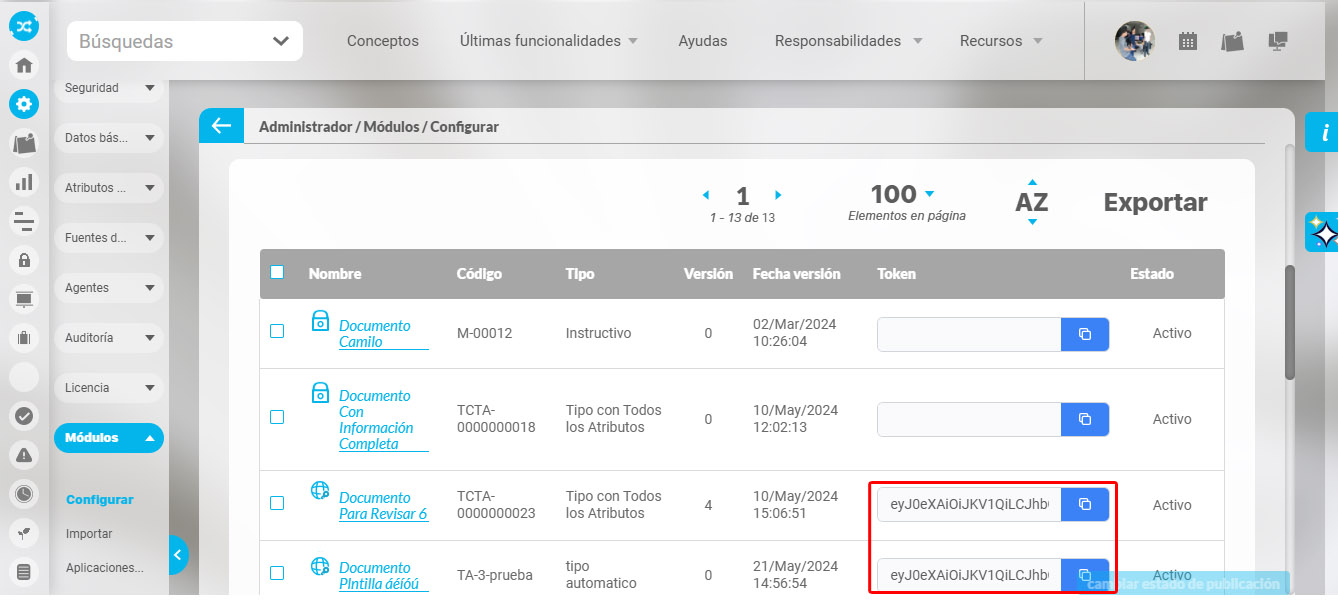Check the Documento Con Información Completa row

tap(277, 417)
